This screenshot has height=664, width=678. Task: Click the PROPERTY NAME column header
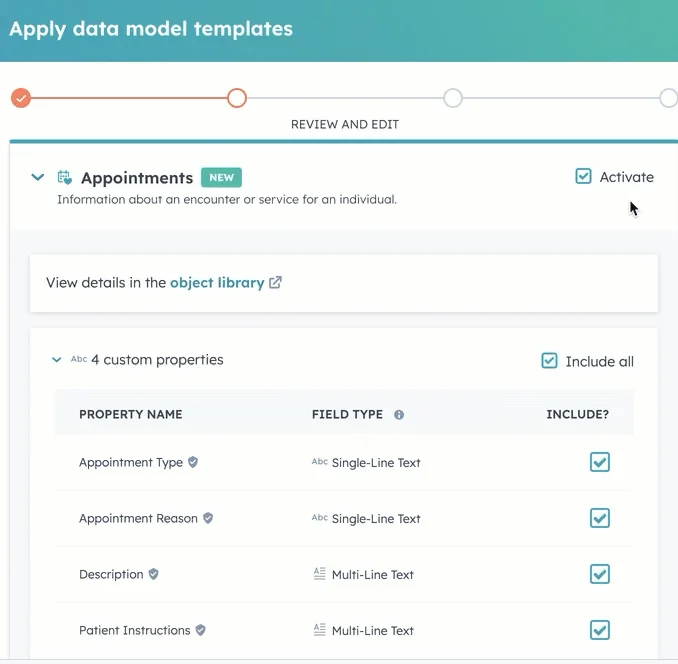131,414
